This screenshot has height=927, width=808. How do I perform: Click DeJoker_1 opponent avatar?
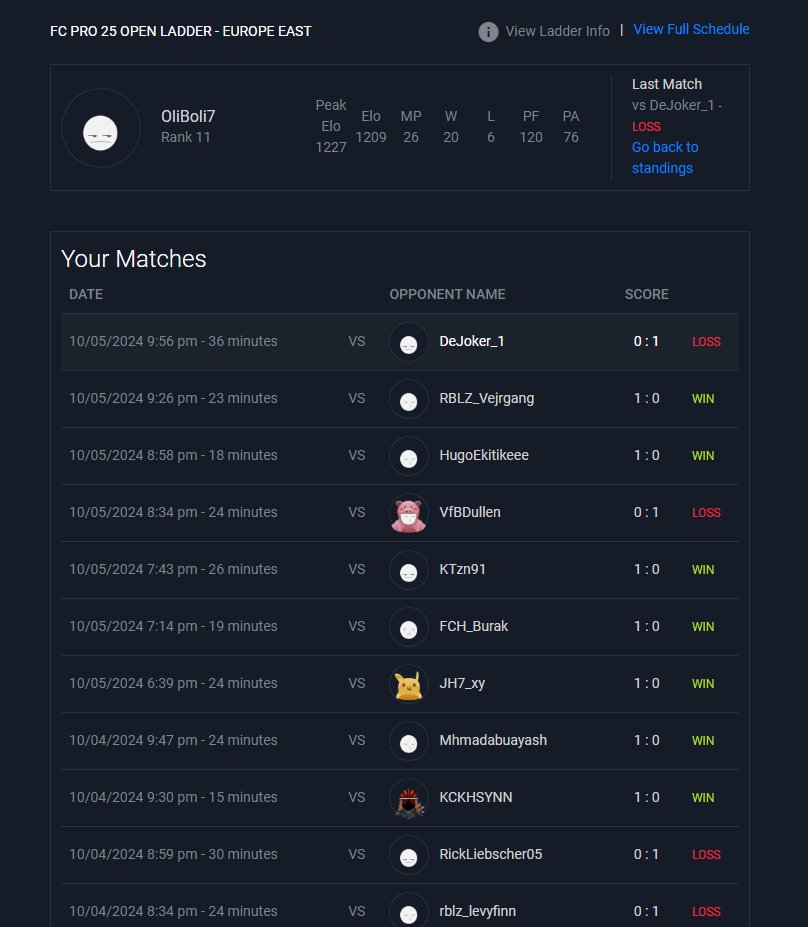408,342
